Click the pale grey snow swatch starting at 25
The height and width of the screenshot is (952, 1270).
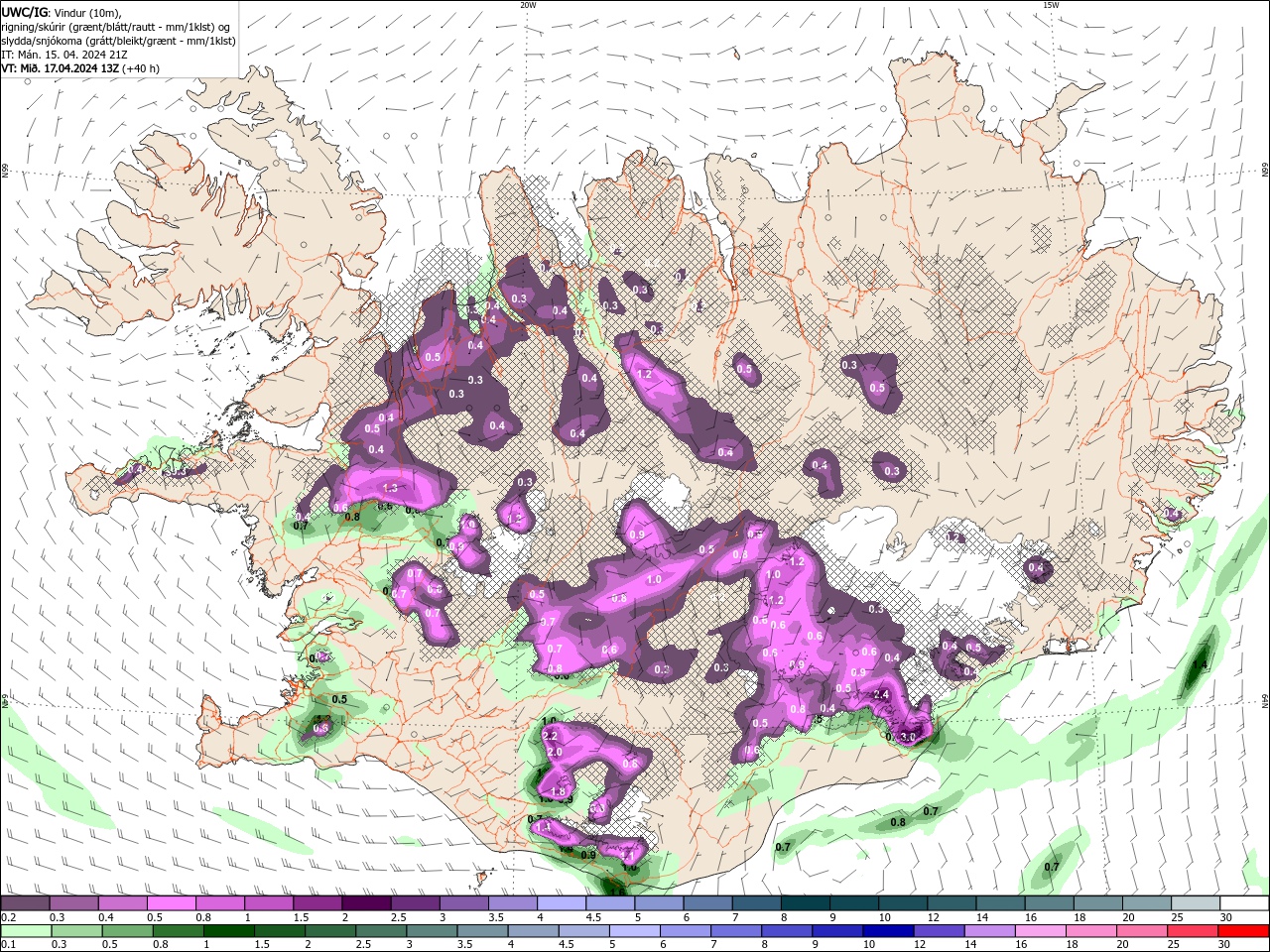point(1195,903)
